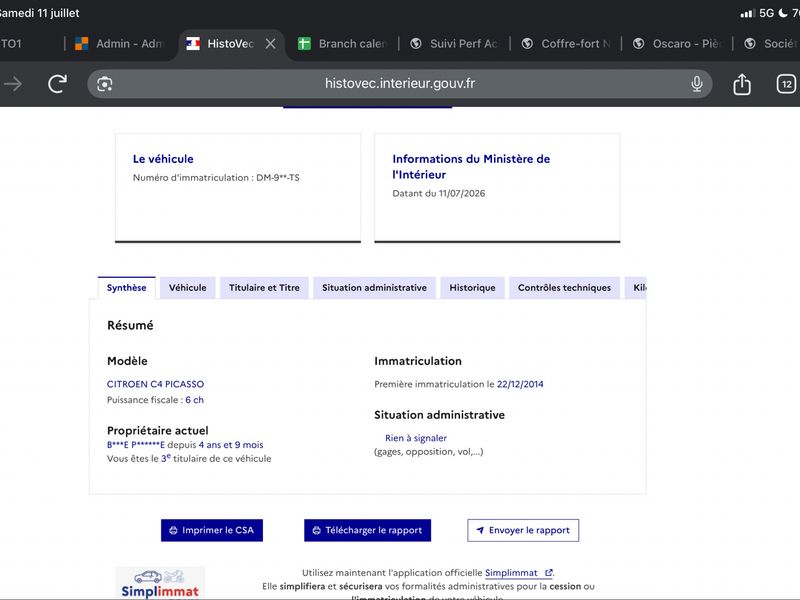Image resolution: width=800 pixels, height=600 pixels.
Task: Click the Imprimer le CSA button
Action: (212, 531)
